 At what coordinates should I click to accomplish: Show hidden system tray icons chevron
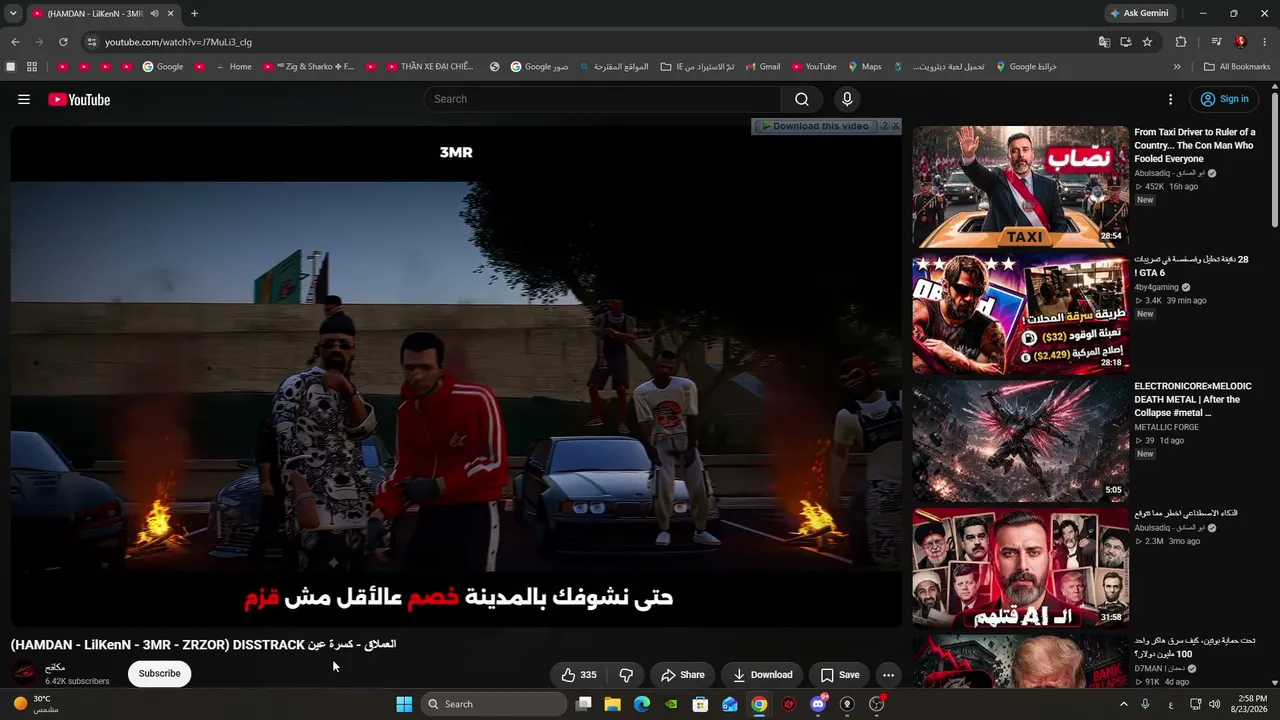point(1123,704)
